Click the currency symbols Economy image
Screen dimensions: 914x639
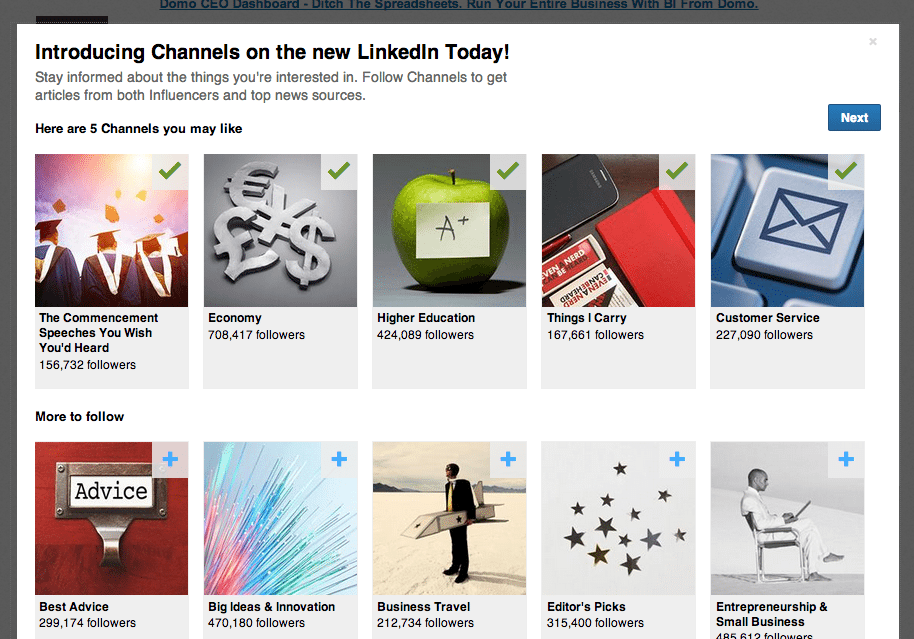pyautogui.click(x=270, y=240)
